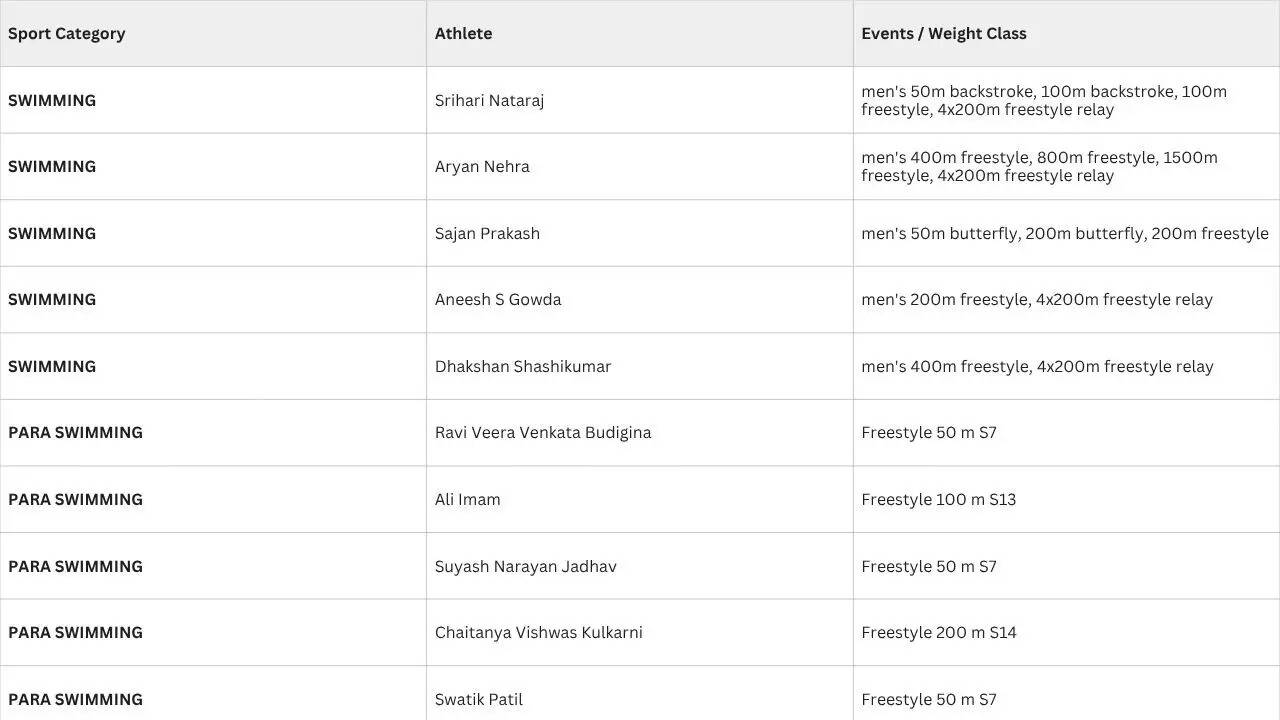1280x720 pixels.
Task: Select the Dhakshan Shashikumar cell
Action: click(640, 366)
